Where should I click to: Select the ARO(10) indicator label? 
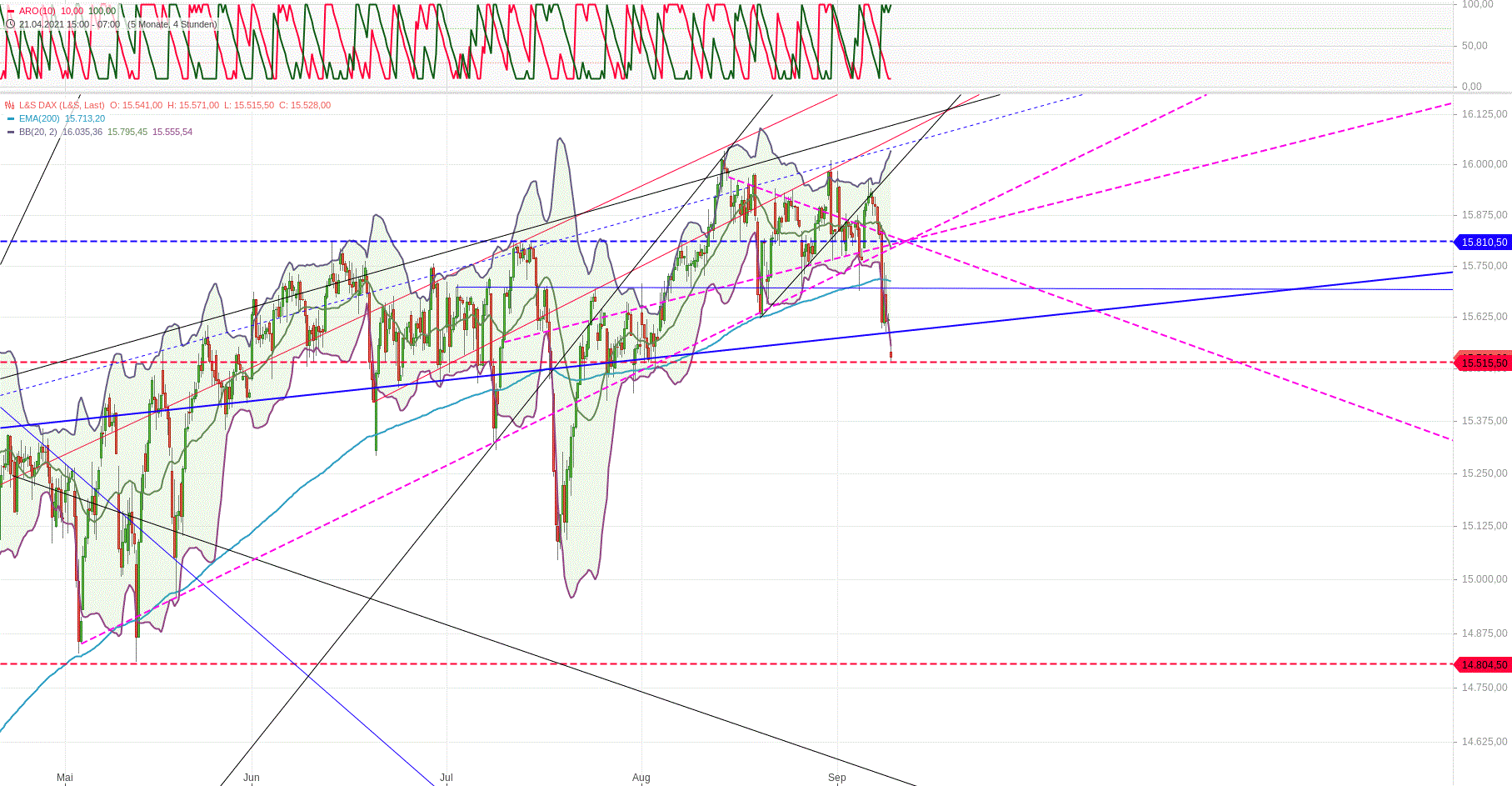tap(37, 11)
